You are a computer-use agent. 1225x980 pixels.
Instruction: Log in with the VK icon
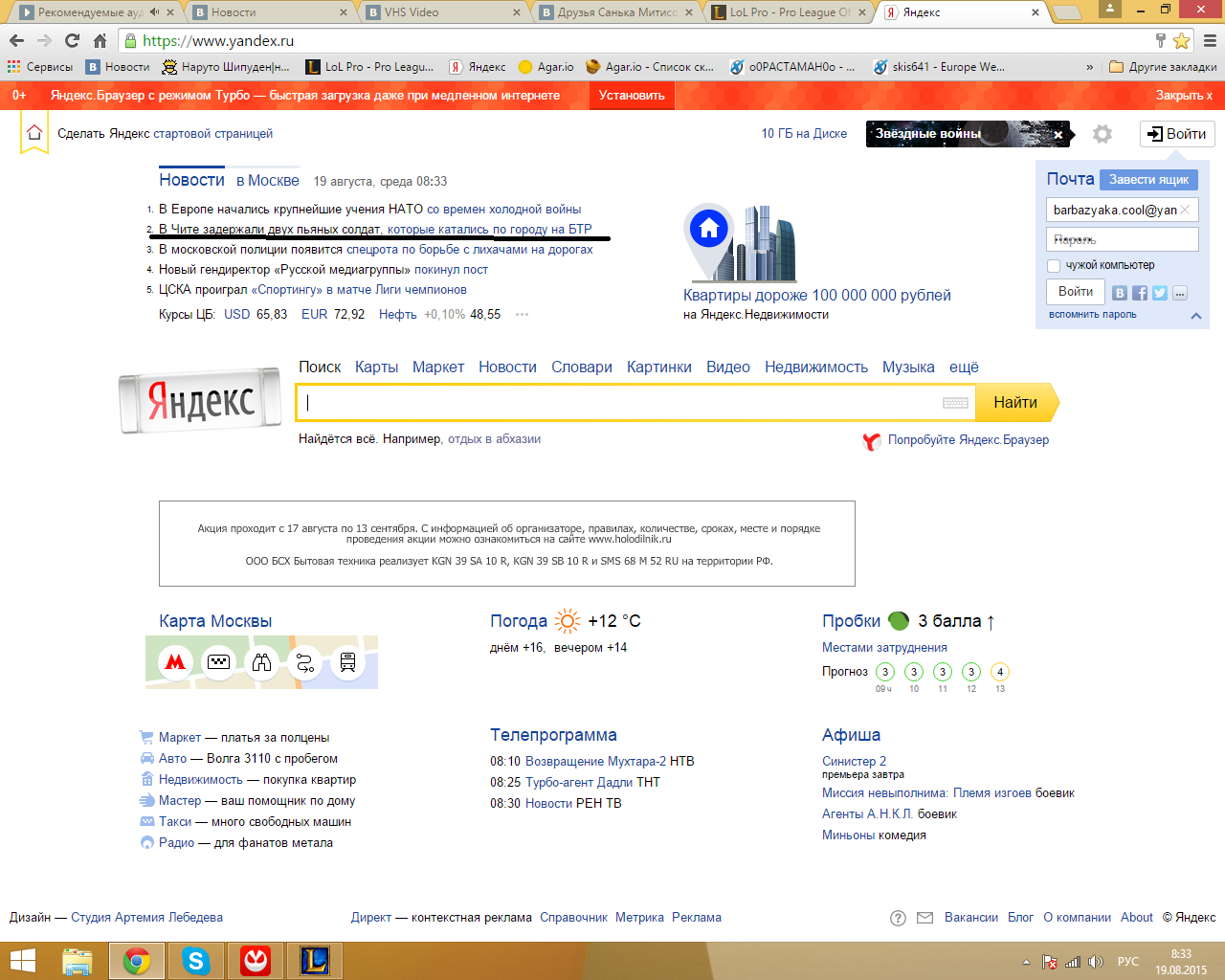[1120, 293]
